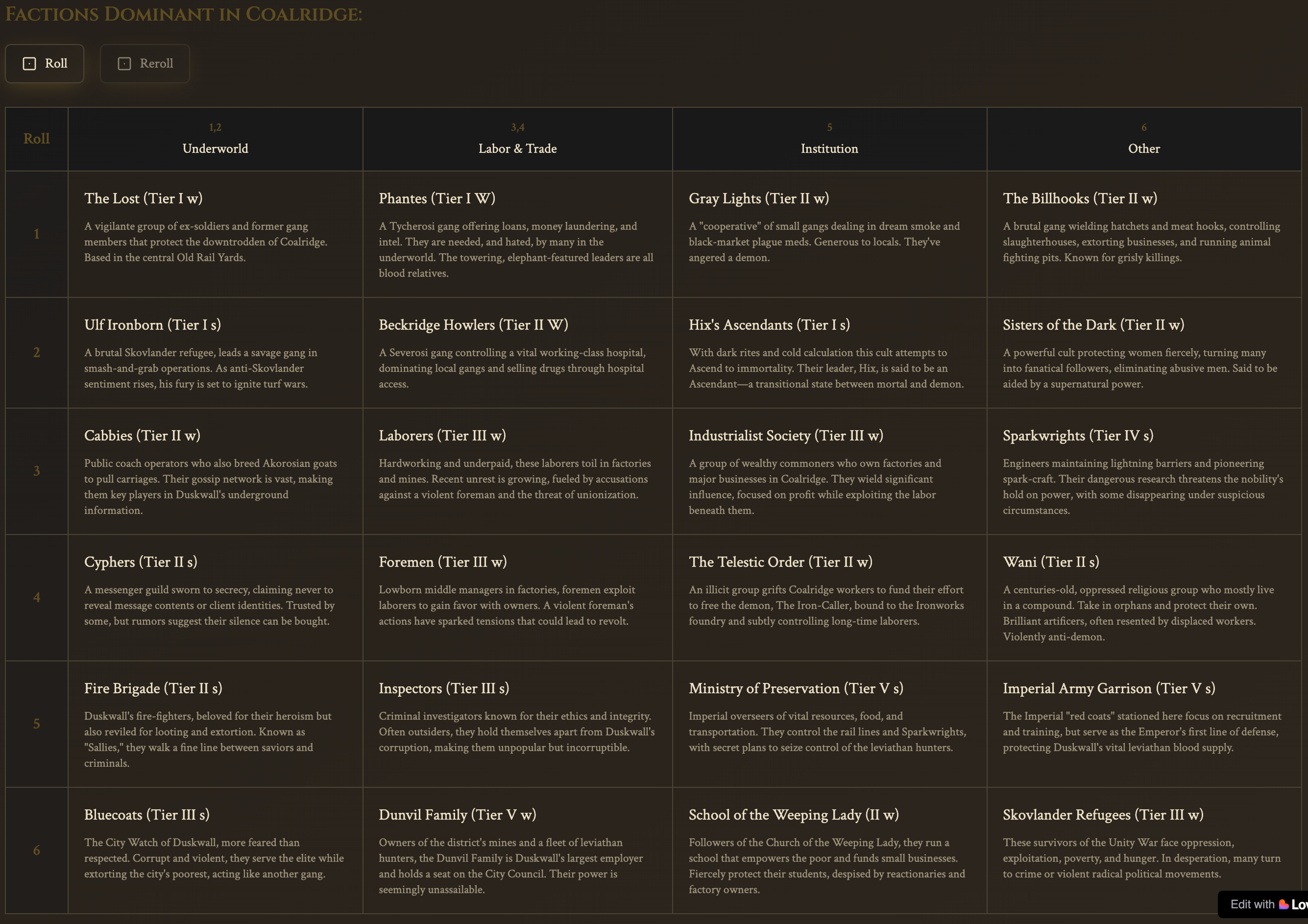The height and width of the screenshot is (924, 1308).
Task: Click the Roll column header cell
Action: click(x=36, y=139)
